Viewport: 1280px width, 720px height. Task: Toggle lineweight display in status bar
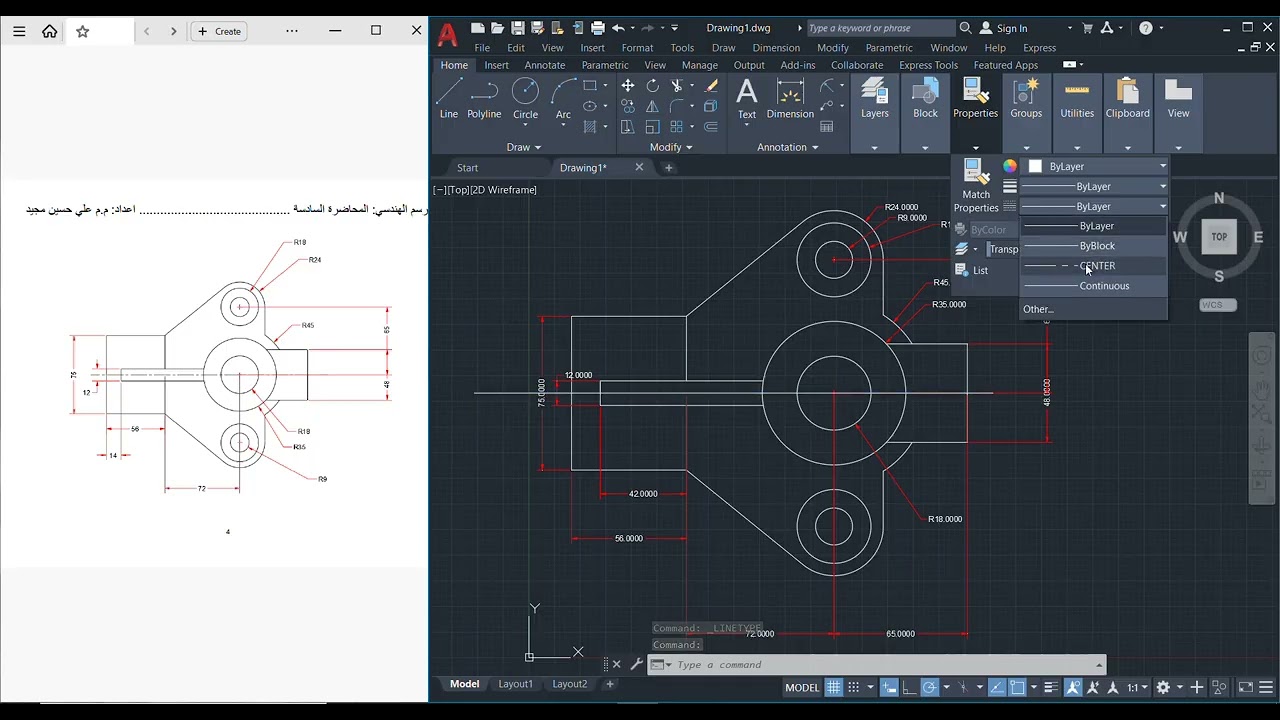(x=1051, y=687)
